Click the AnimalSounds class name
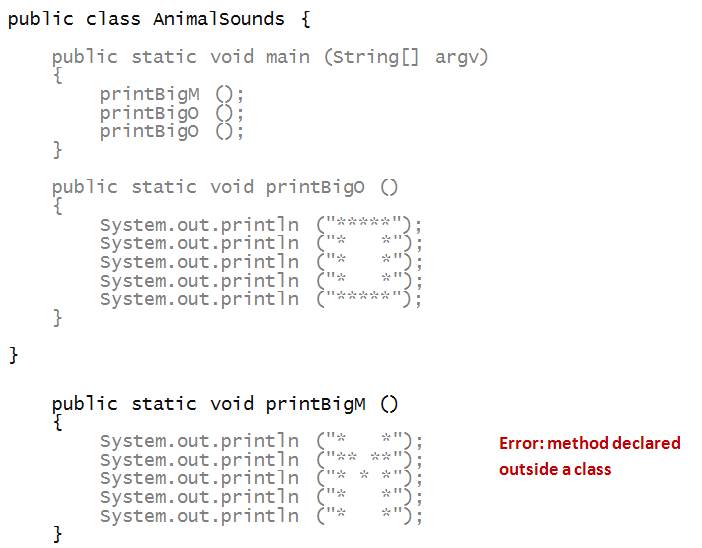 point(218,19)
